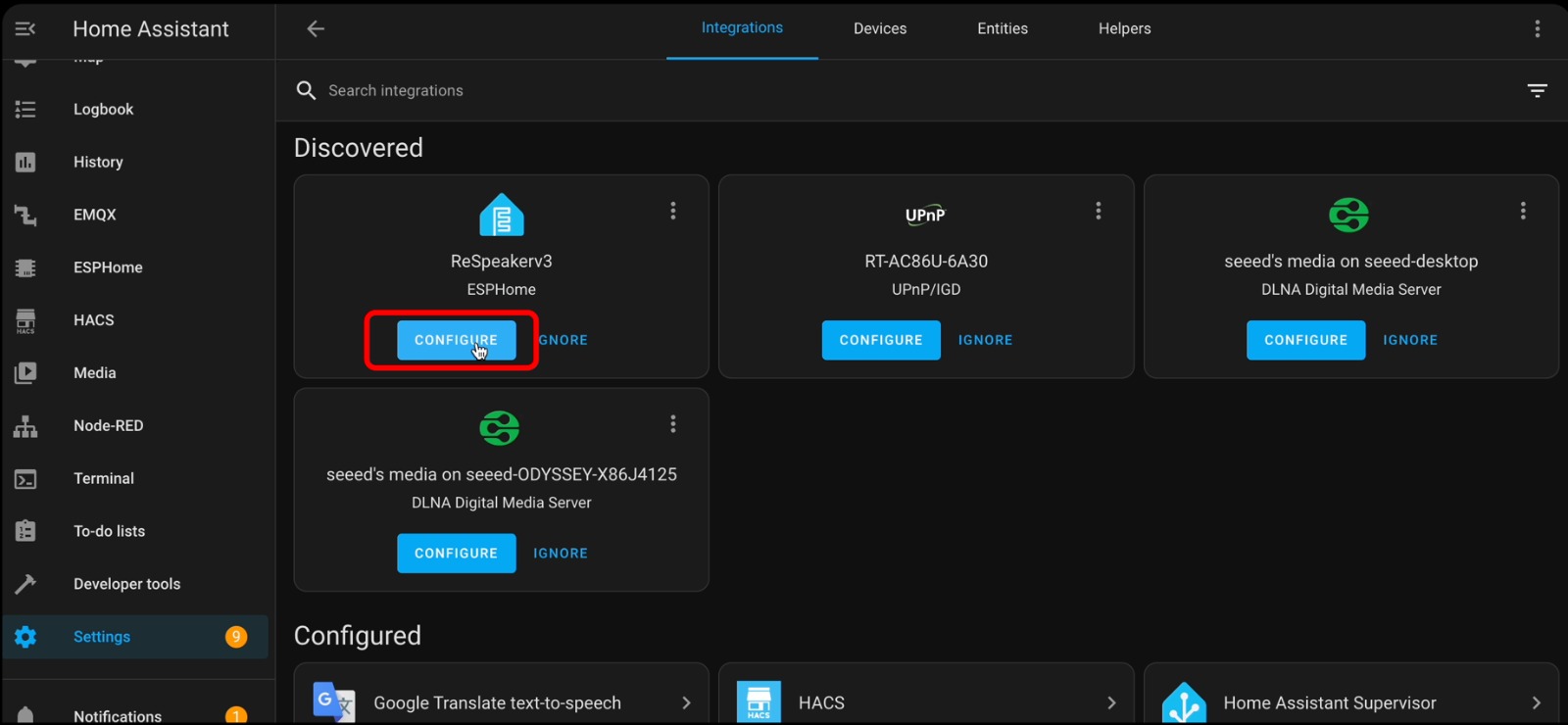Click the ReSpeakerv3 device name
The height and width of the screenshot is (725, 1568).
click(502, 262)
